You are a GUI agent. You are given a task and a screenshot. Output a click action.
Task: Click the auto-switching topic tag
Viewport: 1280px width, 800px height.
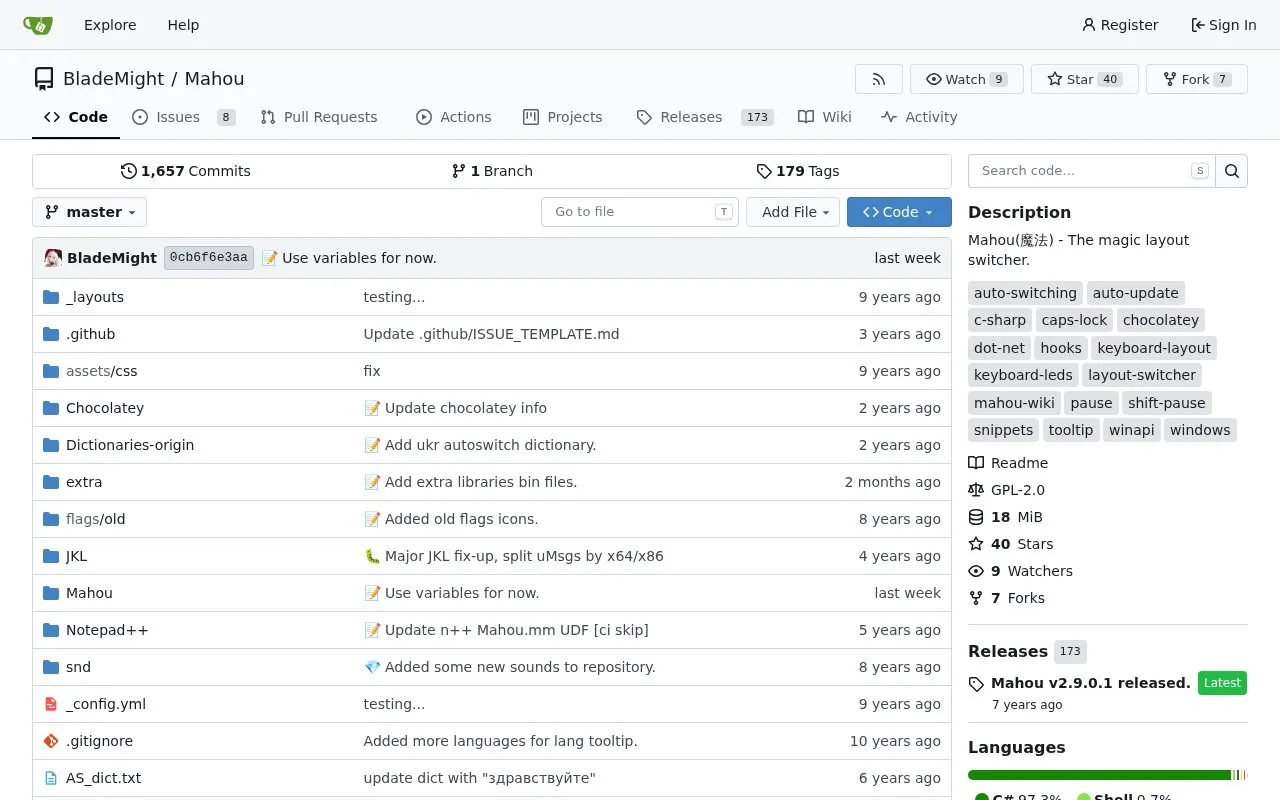[x=1025, y=293]
